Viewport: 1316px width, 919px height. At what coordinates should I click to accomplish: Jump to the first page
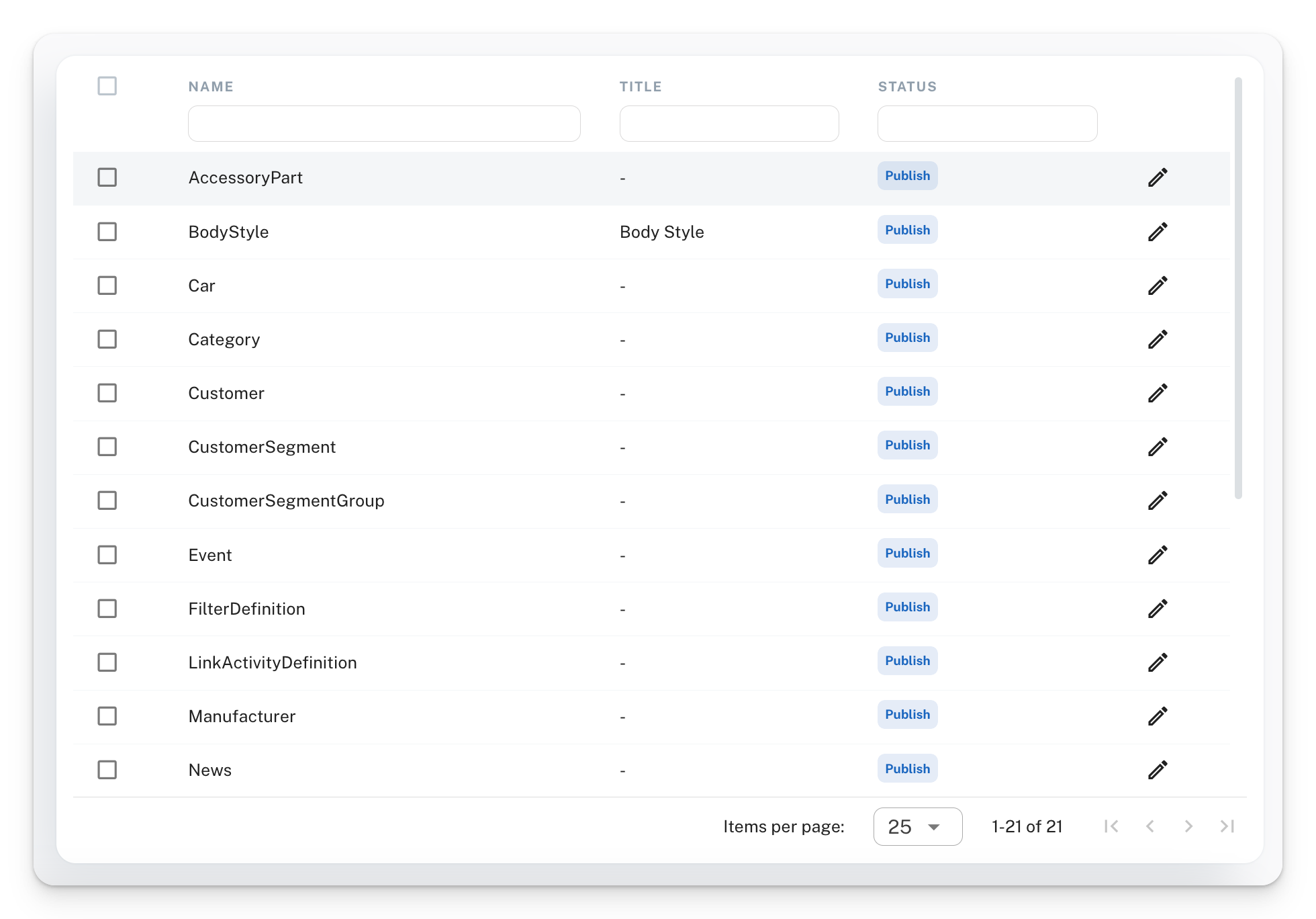tap(1111, 826)
